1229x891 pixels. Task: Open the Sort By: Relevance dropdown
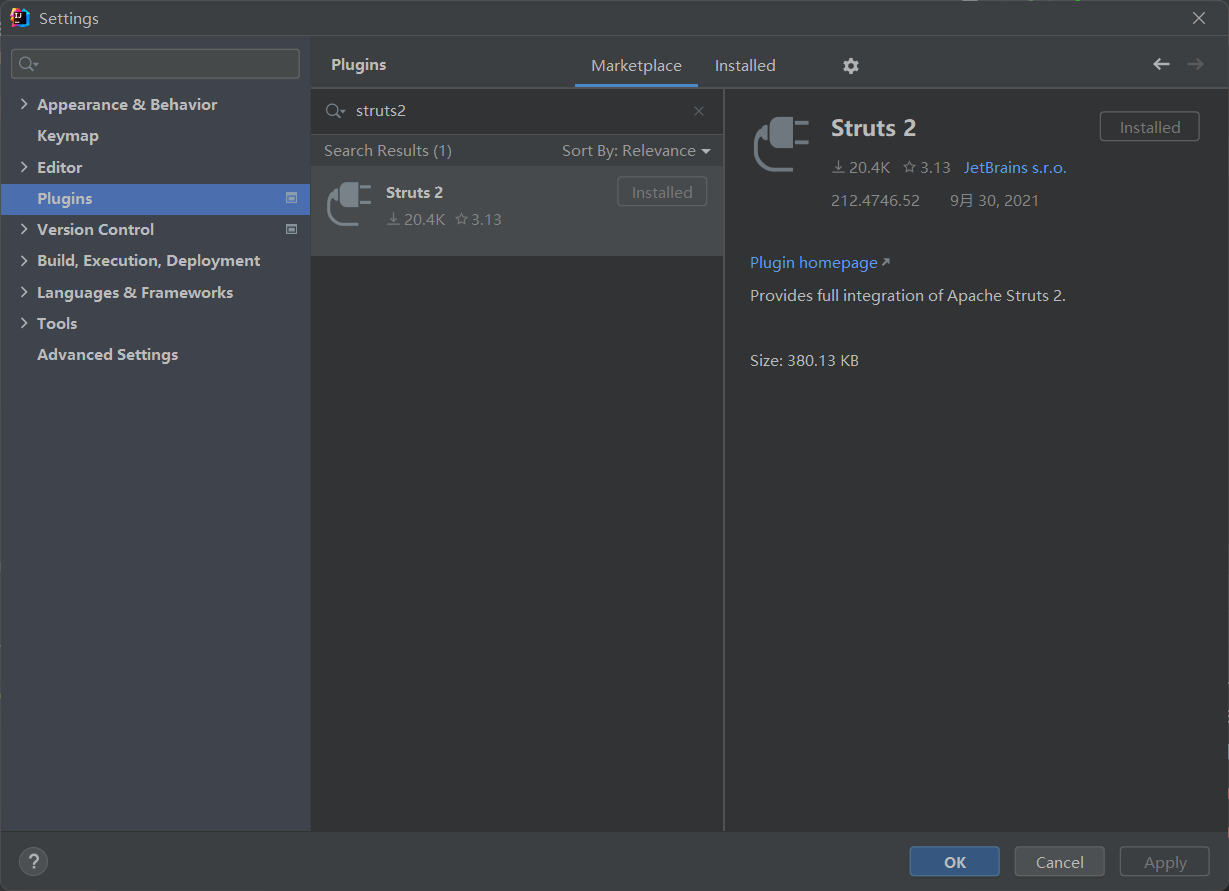coord(636,151)
